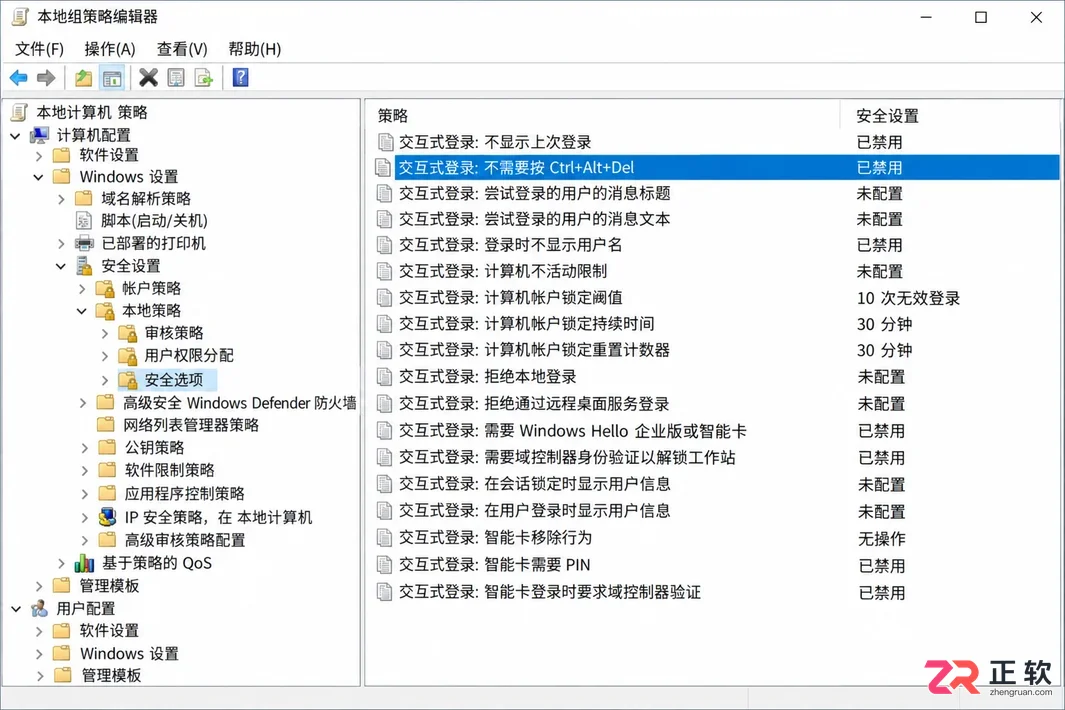This screenshot has height=710, width=1065.
Task: Click the Export List toolbar icon
Action: 204,78
